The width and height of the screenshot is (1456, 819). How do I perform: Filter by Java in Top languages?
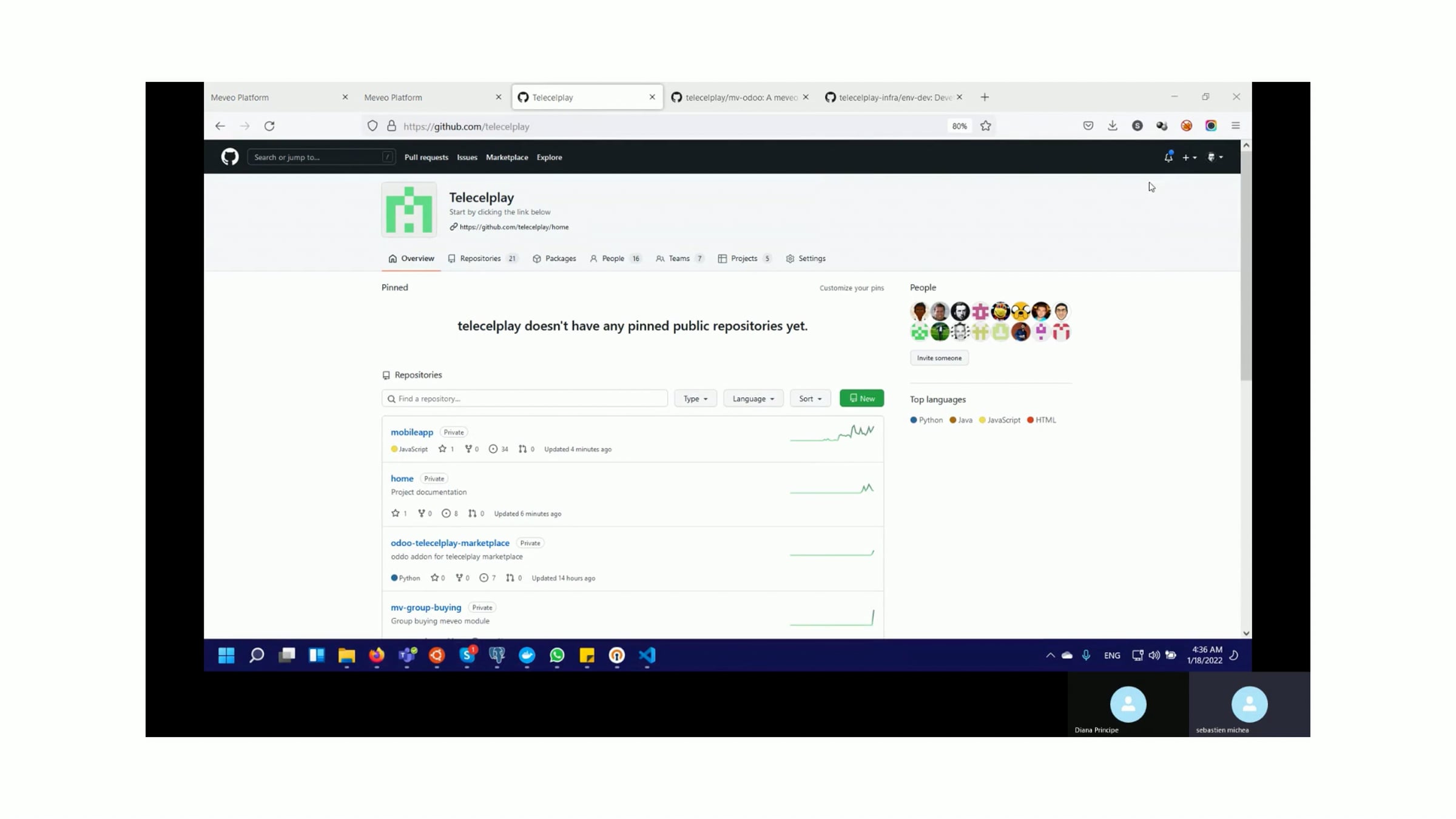961,420
